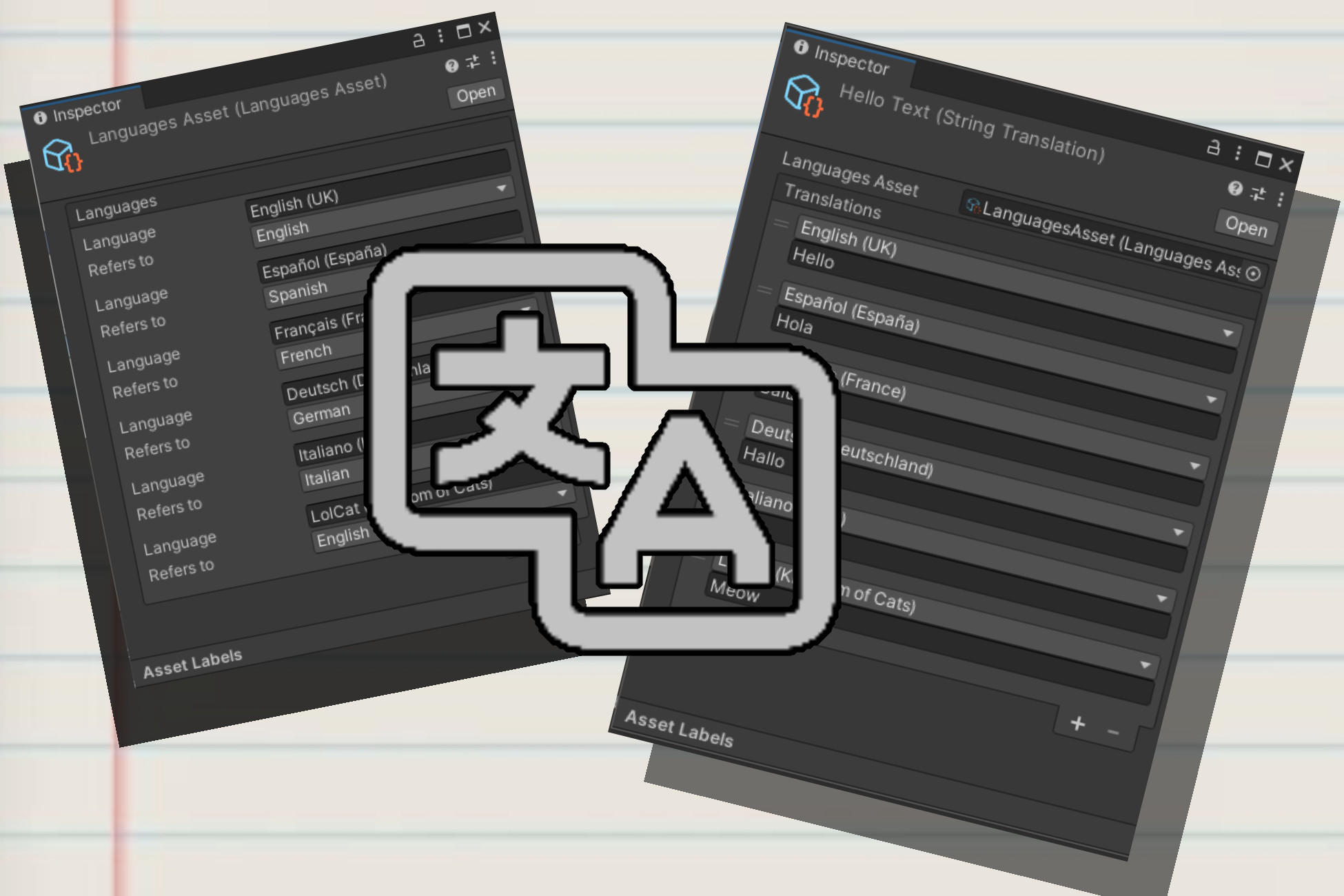The width and height of the screenshot is (1344, 896).
Task: Click the plus icon to add a translation
Action: click(x=1078, y=723)
